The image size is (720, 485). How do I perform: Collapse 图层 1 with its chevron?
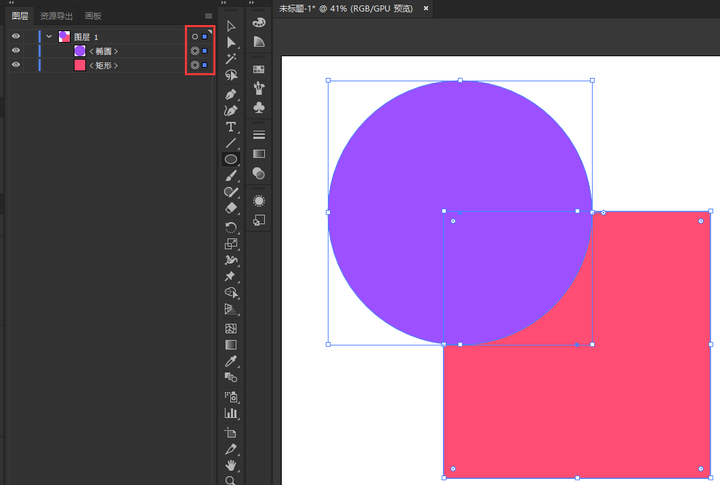49,36
